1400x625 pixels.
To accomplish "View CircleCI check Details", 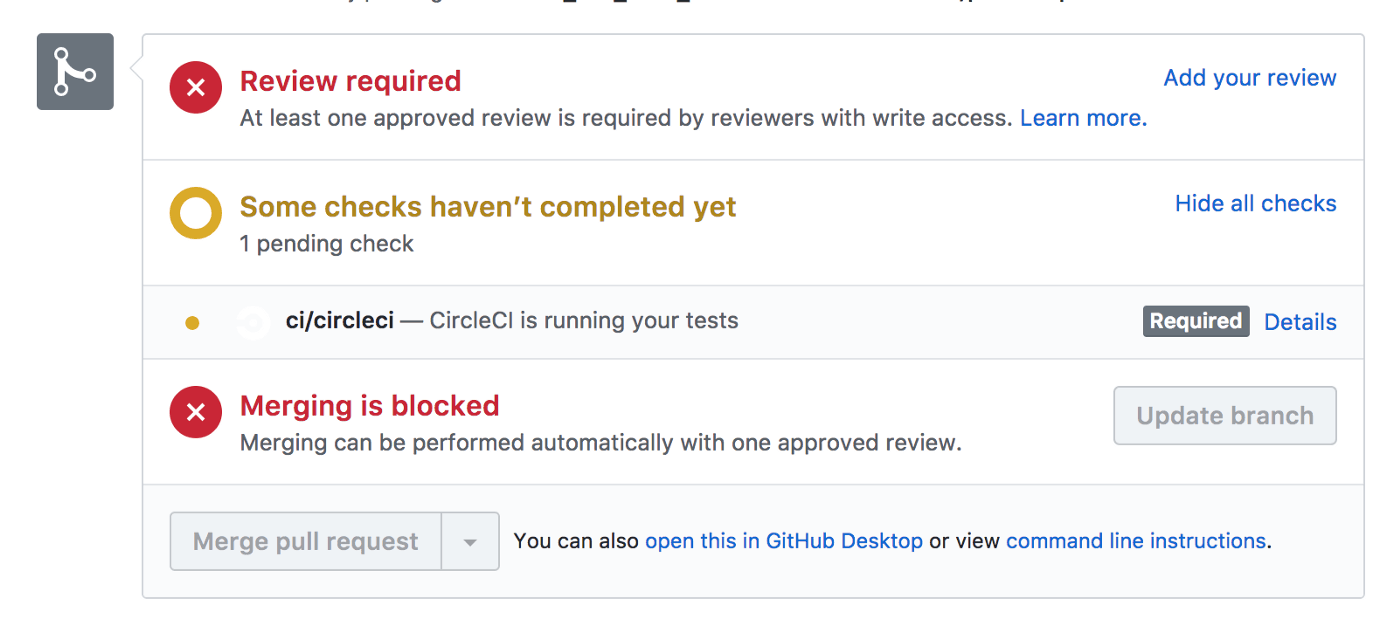I will [1300, 322].
